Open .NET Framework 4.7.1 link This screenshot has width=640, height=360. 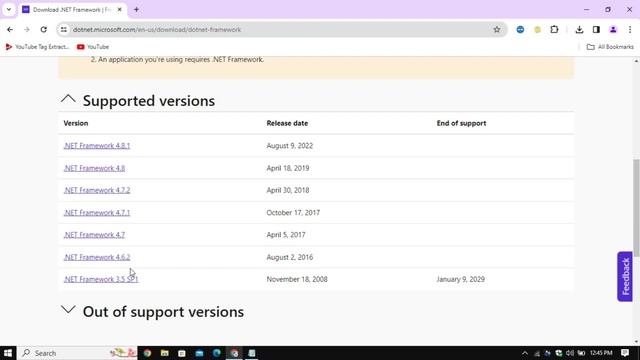(97, 213)
